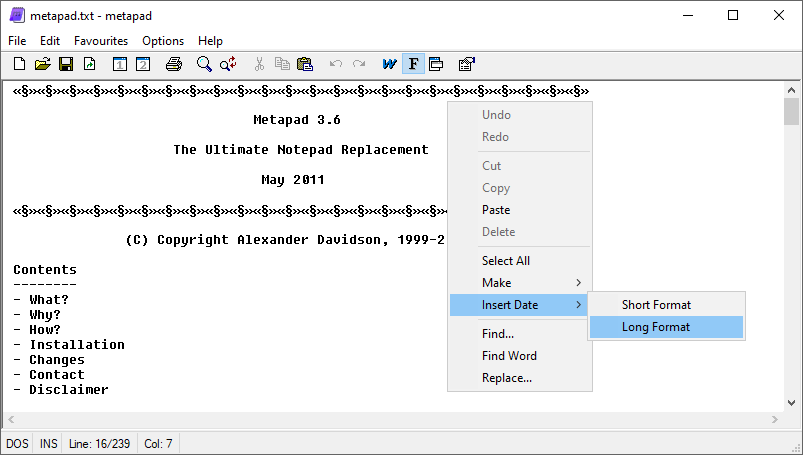Click '- What?' contents line
The image size is (803, 455).
pos(41,300)
